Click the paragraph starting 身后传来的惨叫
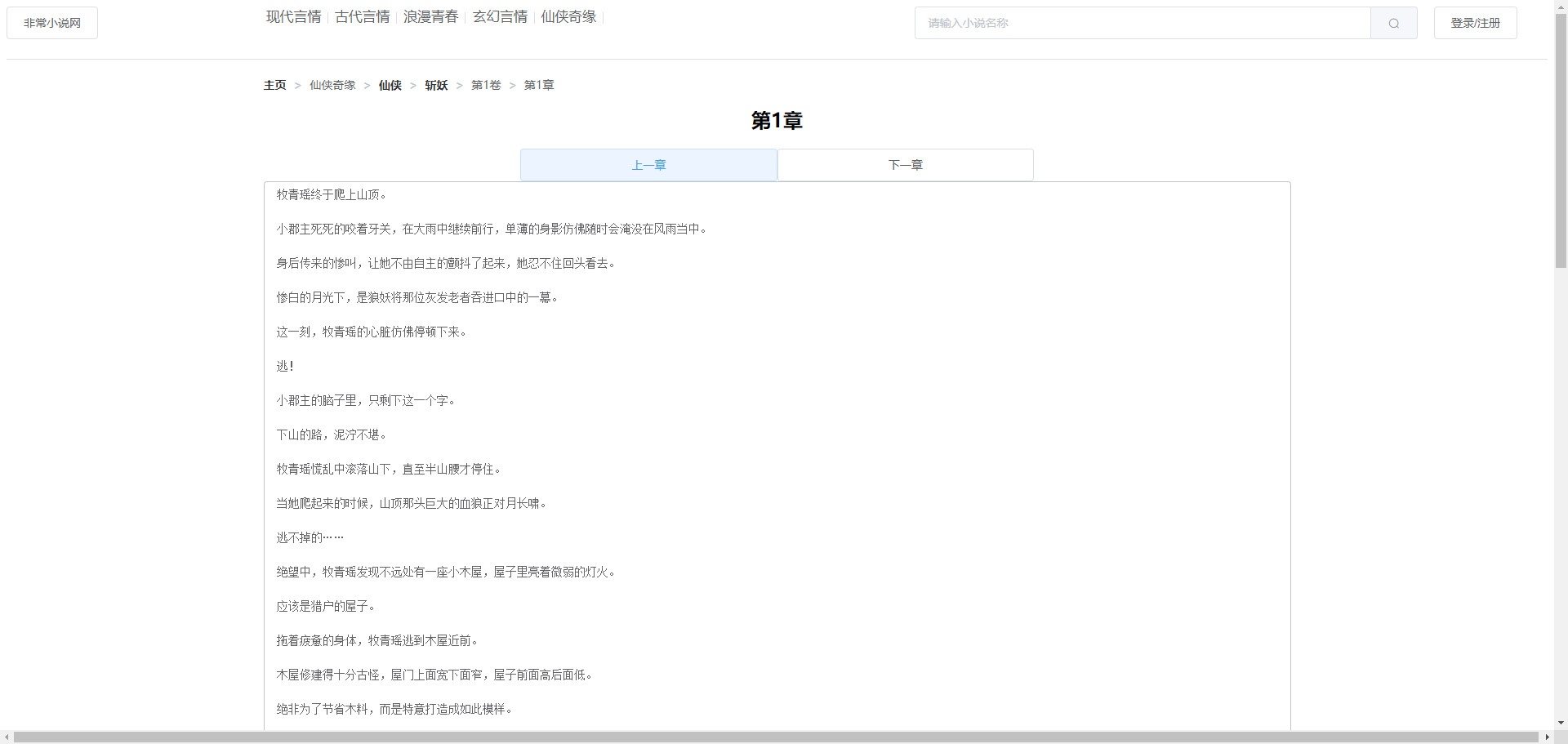 446,263
